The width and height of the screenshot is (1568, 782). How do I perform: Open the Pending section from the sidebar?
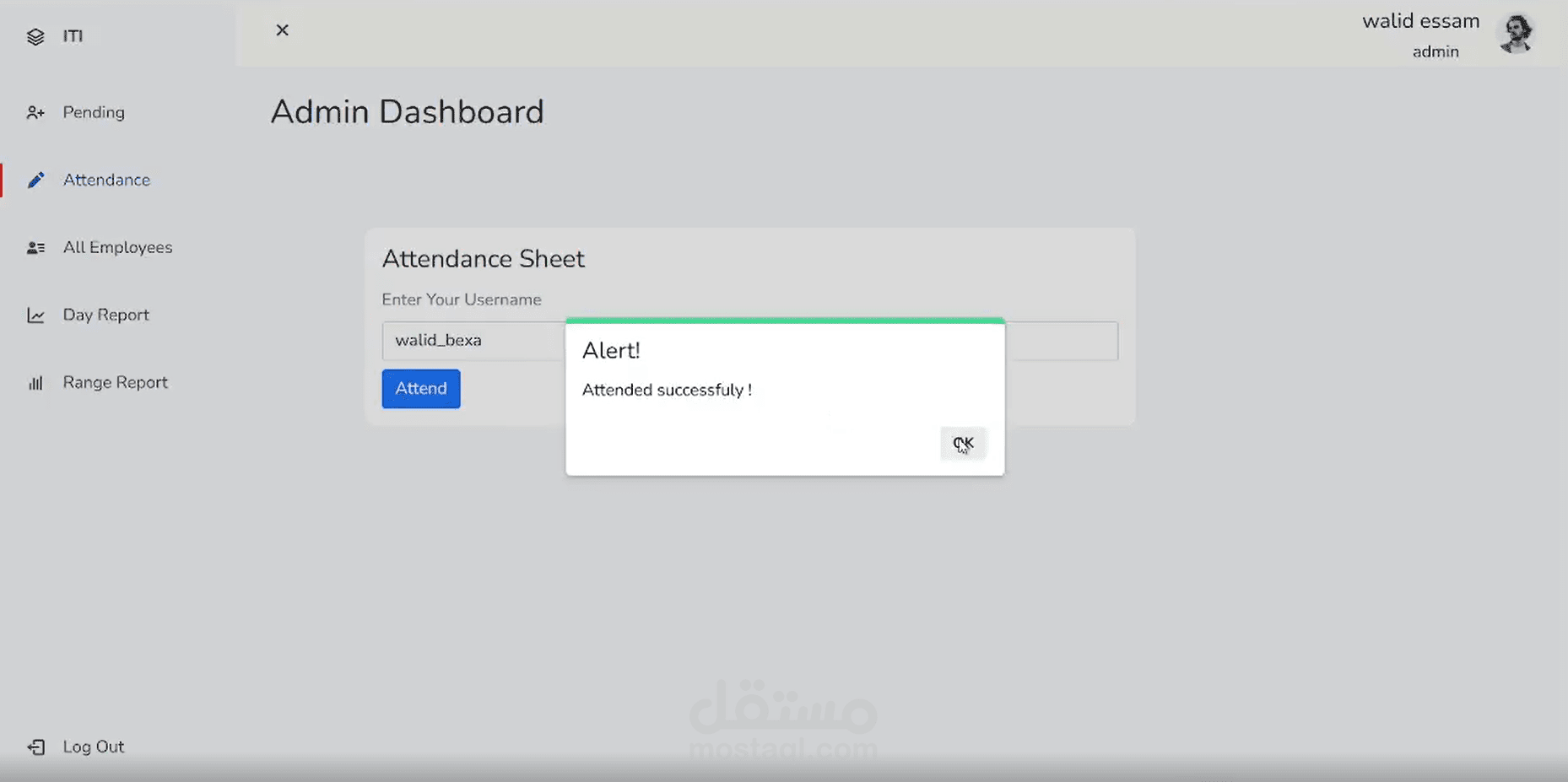[x=93, y=111]
